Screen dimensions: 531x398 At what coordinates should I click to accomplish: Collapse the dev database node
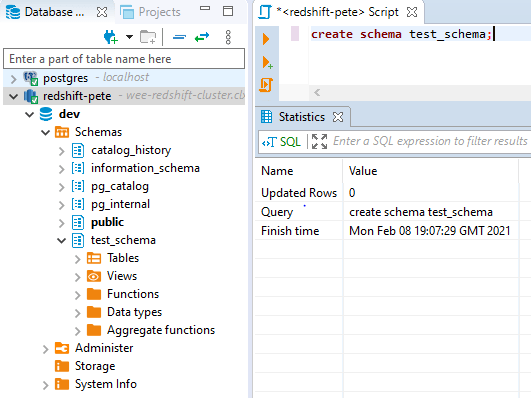point(30,115)
